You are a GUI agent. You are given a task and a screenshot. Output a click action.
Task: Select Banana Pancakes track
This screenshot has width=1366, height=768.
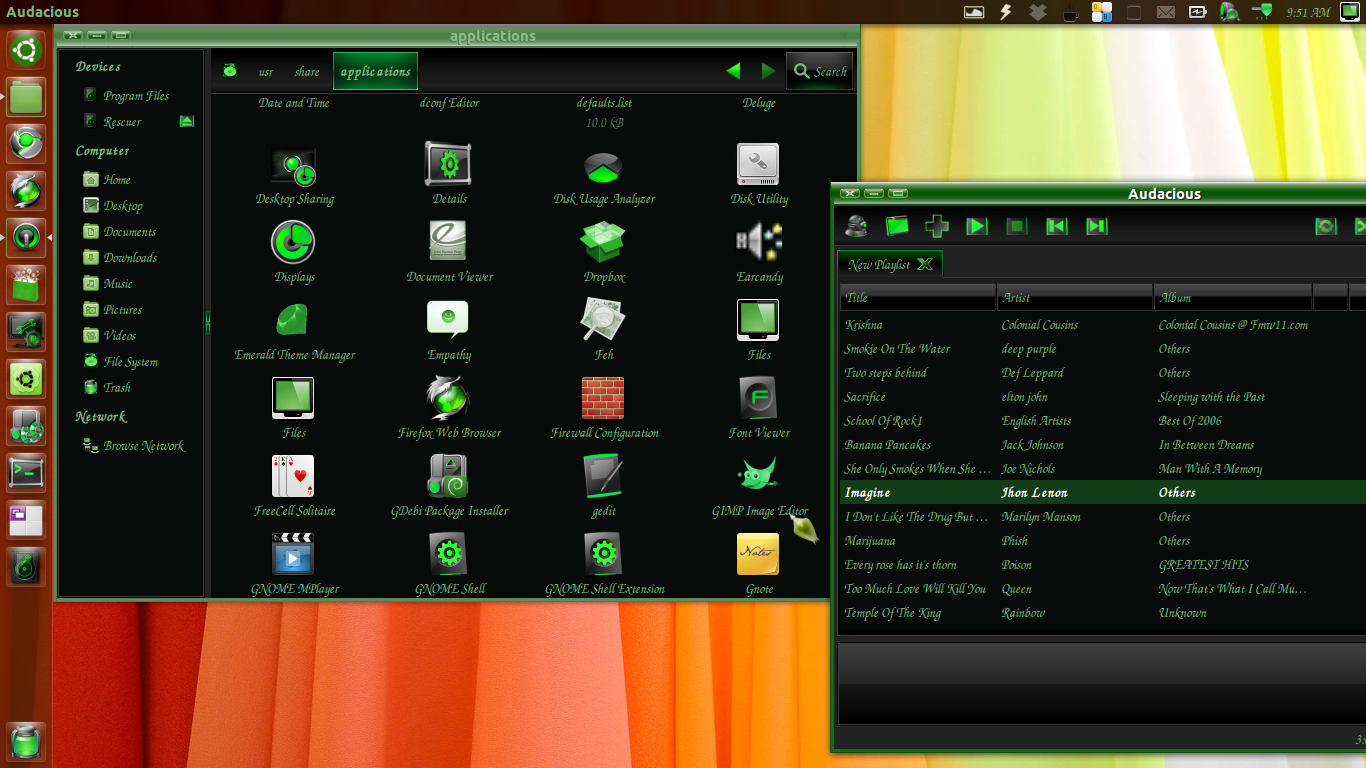887,445
